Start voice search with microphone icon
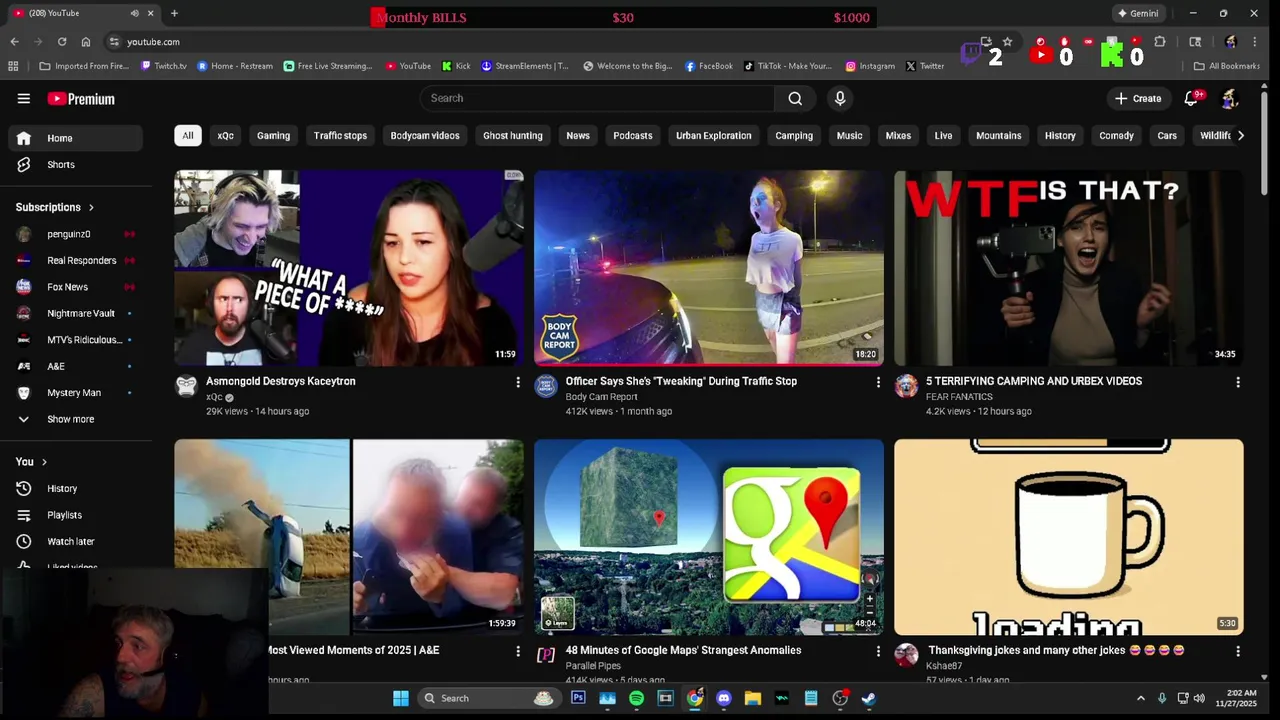 840,98
